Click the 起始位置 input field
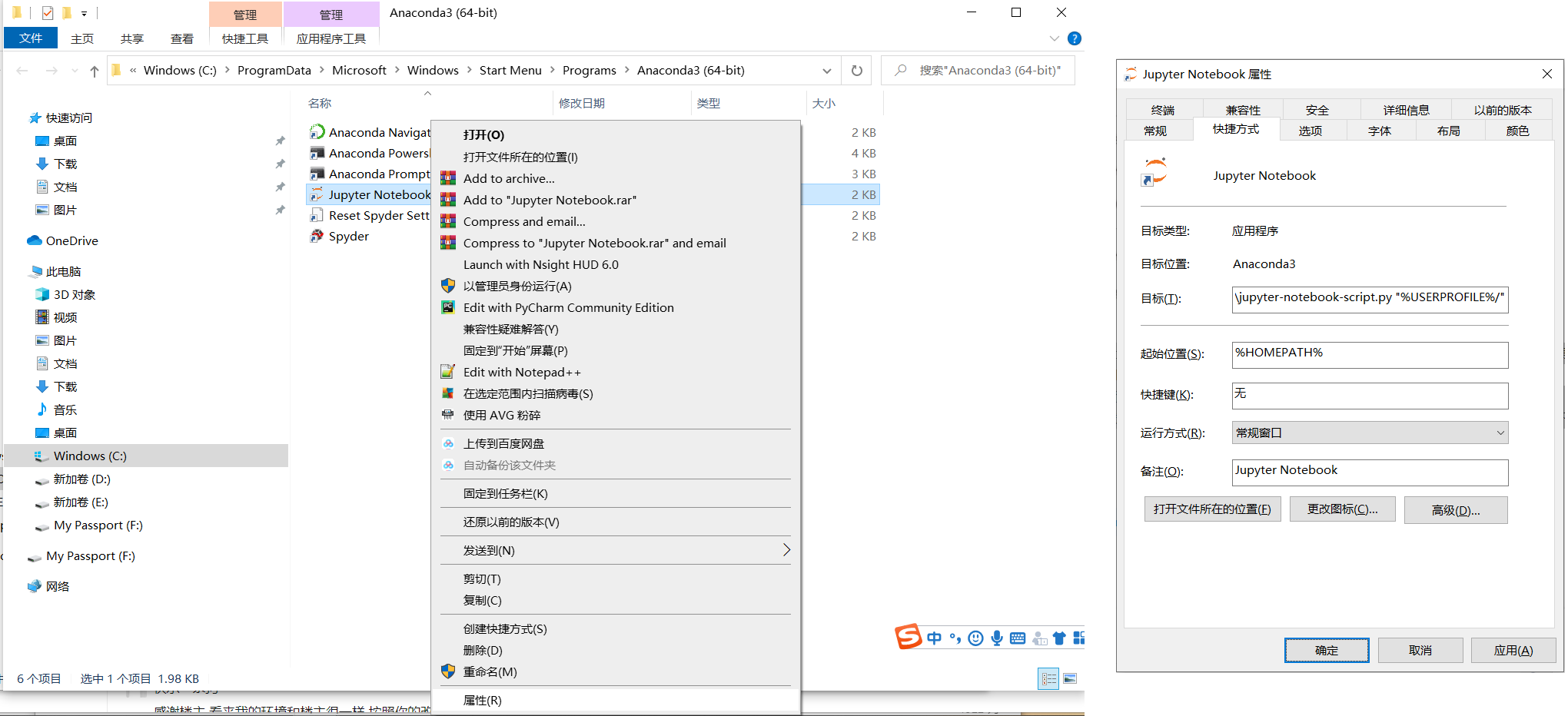The height and width of the screenshot is (716, 1568). (x=1370, y=354)
